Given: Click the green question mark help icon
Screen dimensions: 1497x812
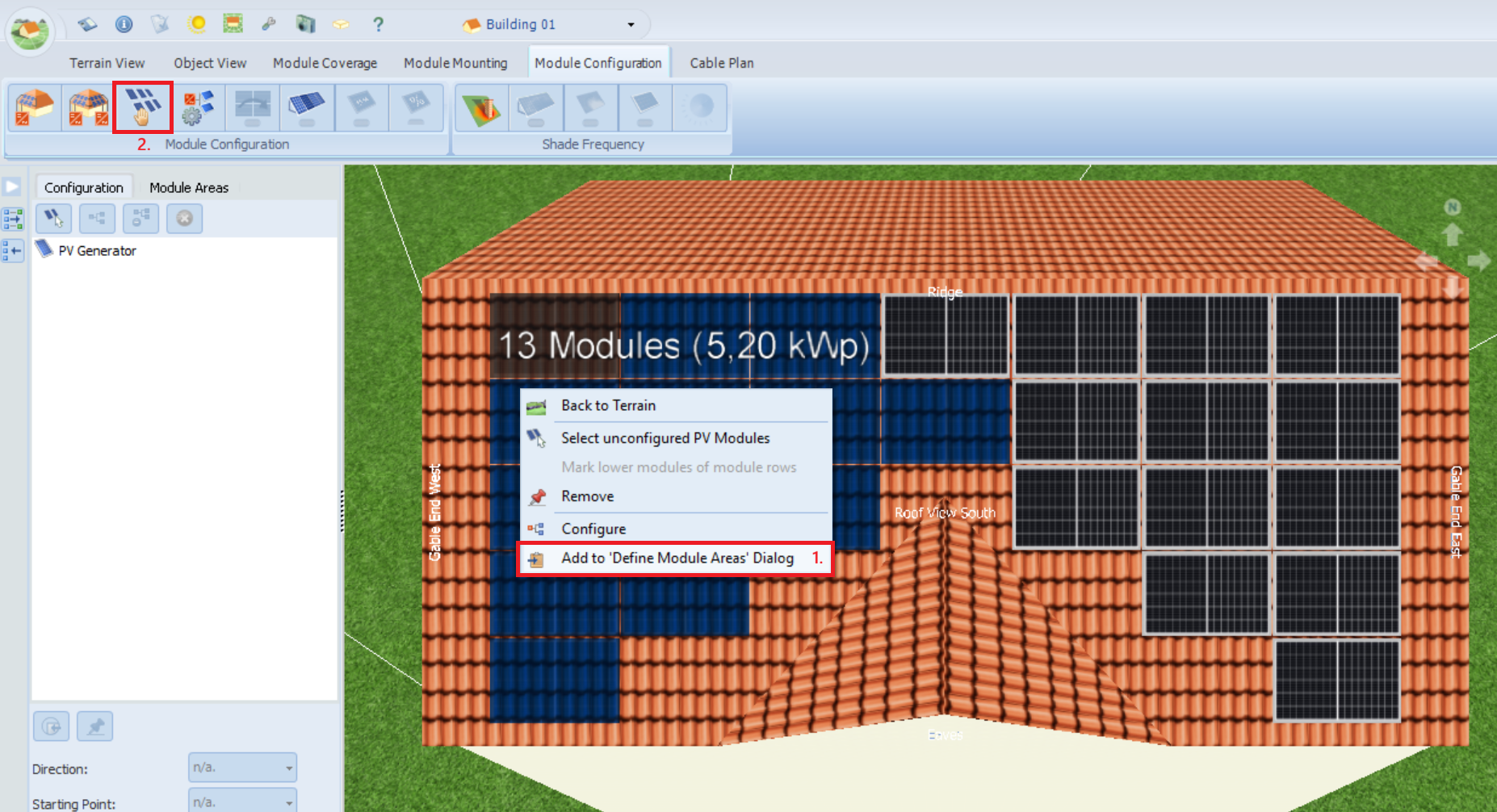Looking at the screenshot, I should 378,24.
